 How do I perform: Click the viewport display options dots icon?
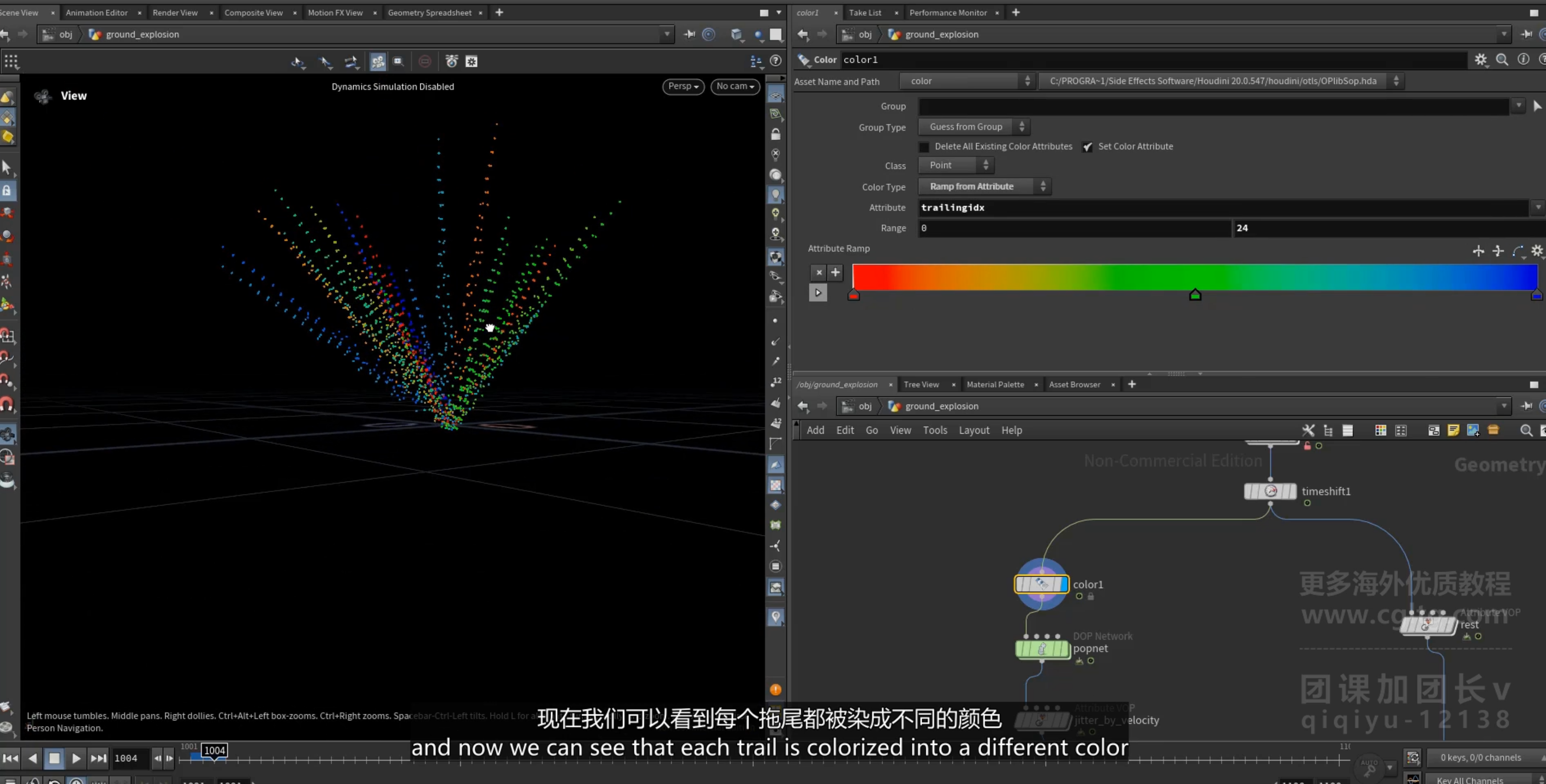(x=11, y=61)
